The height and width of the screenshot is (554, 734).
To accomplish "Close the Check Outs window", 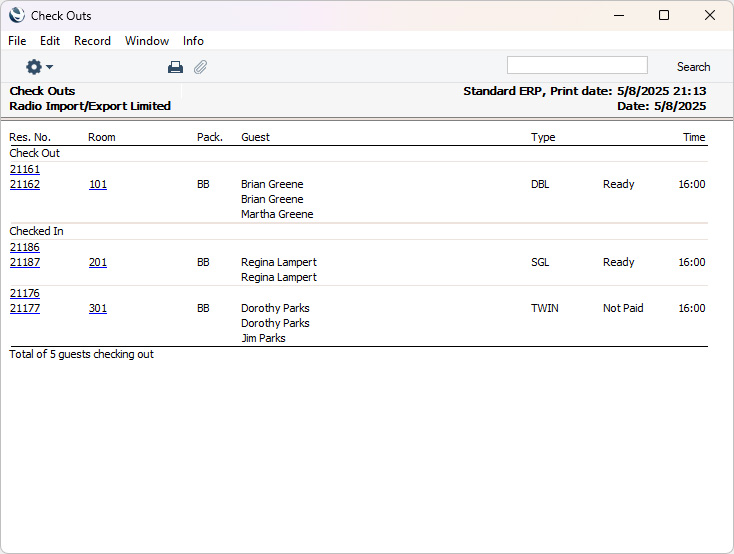I will 710,15.
